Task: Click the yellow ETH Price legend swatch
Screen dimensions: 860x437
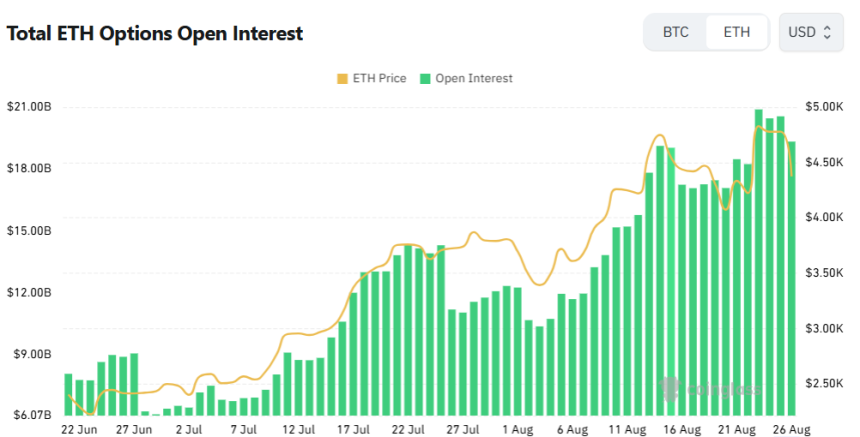Action: click(x=344, y=78)
